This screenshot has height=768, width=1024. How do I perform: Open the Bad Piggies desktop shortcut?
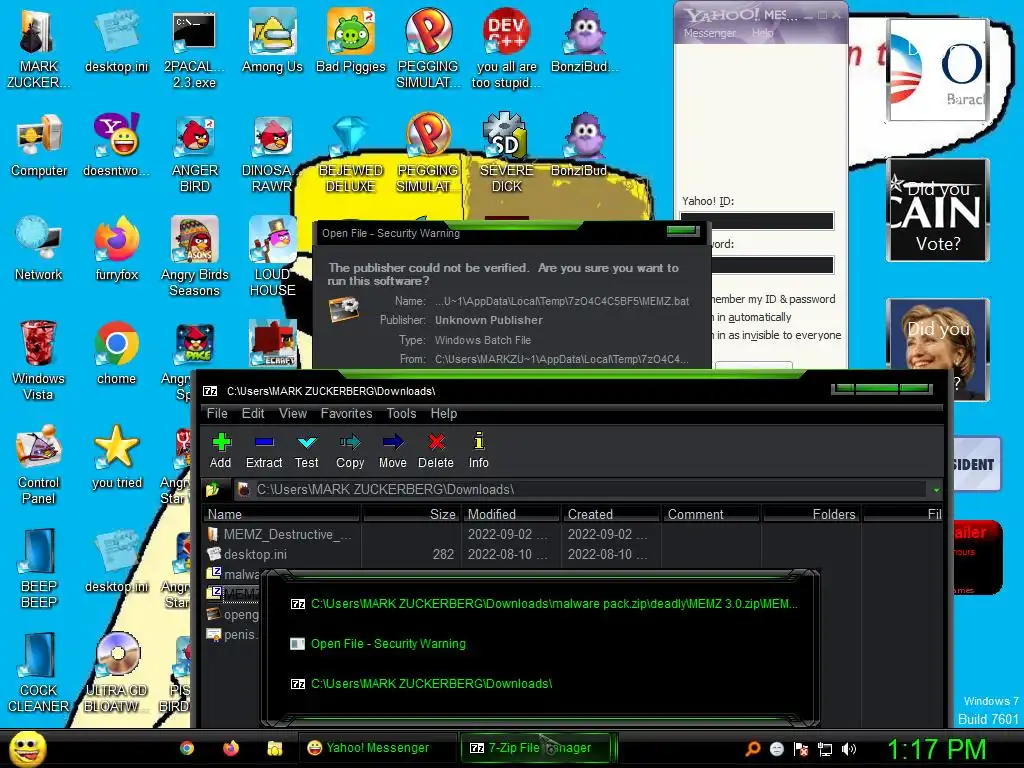tap(351, 41)
